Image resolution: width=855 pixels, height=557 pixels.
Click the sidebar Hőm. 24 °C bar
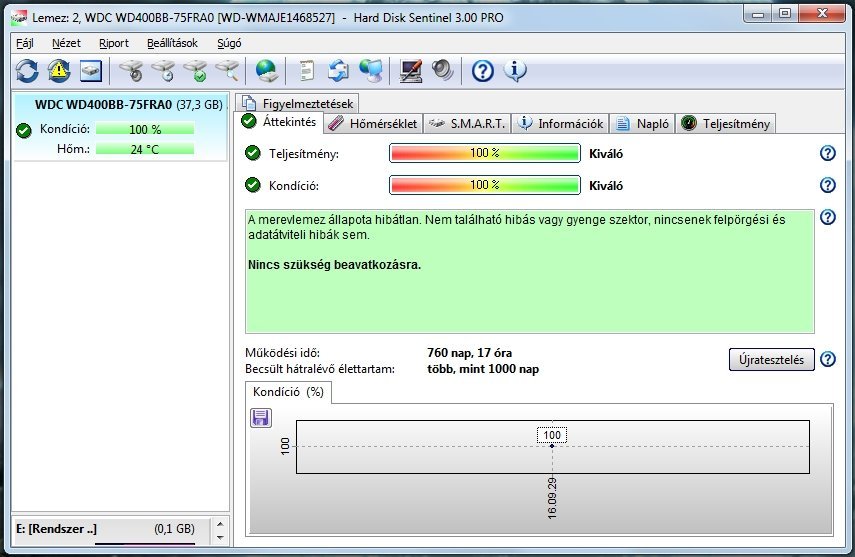click(x=145, y=149)
